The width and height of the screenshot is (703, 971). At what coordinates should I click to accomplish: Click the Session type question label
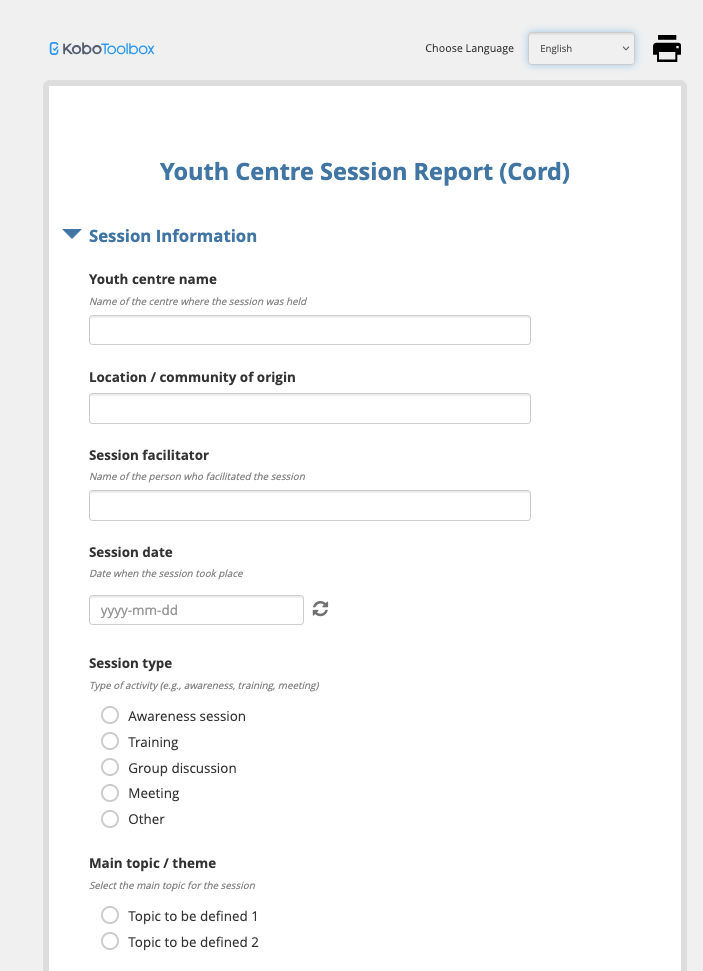click(130, 663)
